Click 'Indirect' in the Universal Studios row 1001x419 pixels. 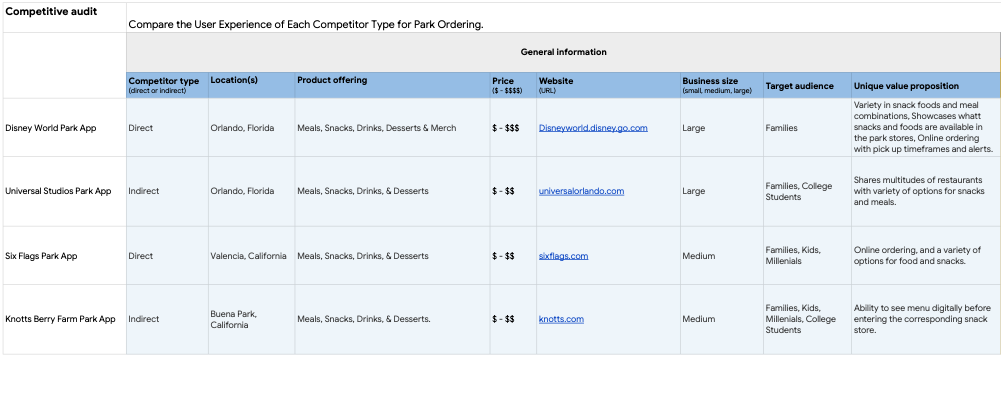coord(167,191)
